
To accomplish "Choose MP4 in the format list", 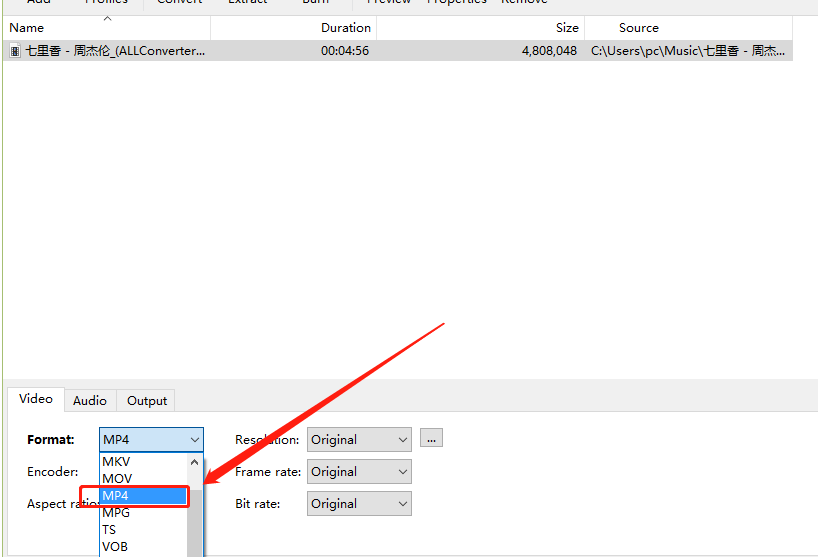I will pyautogui.click(x=143, y=496).
